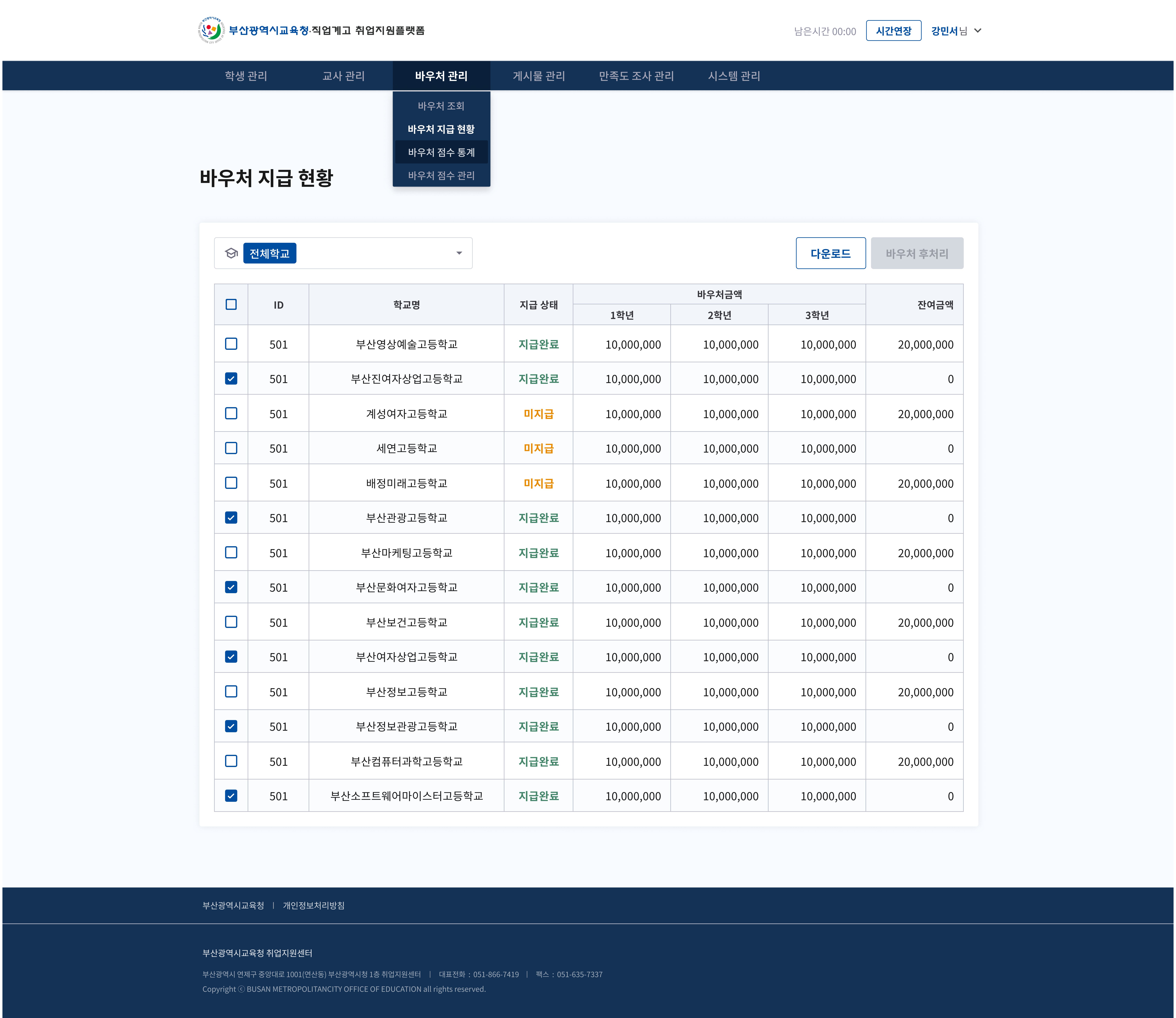Viewport: 1176px width, 1018px height.
Task: Click the graduation cap icon in school selector
Action: (x=231, y=253)
